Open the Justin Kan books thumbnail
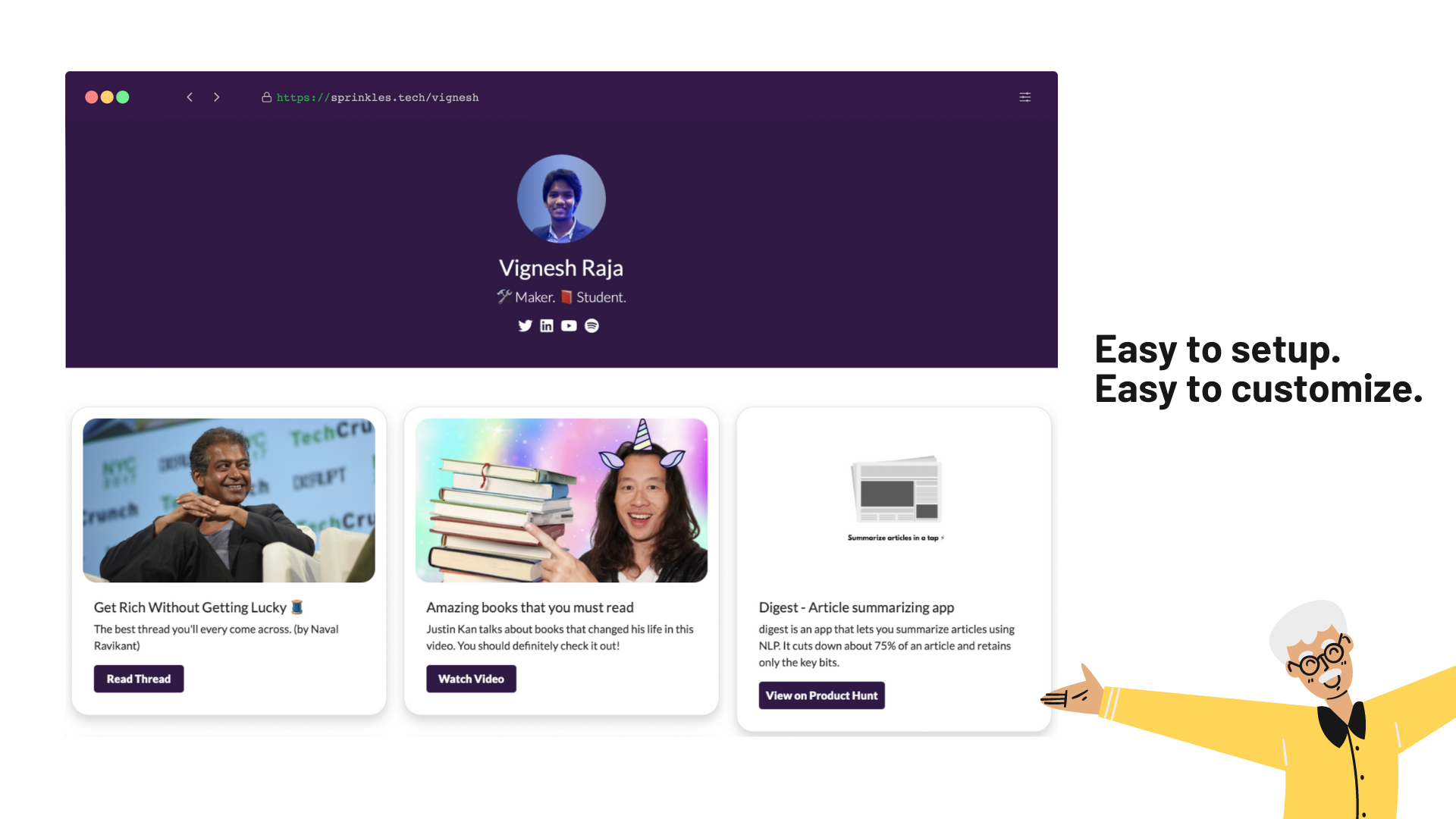 click(x=561, y=500)
